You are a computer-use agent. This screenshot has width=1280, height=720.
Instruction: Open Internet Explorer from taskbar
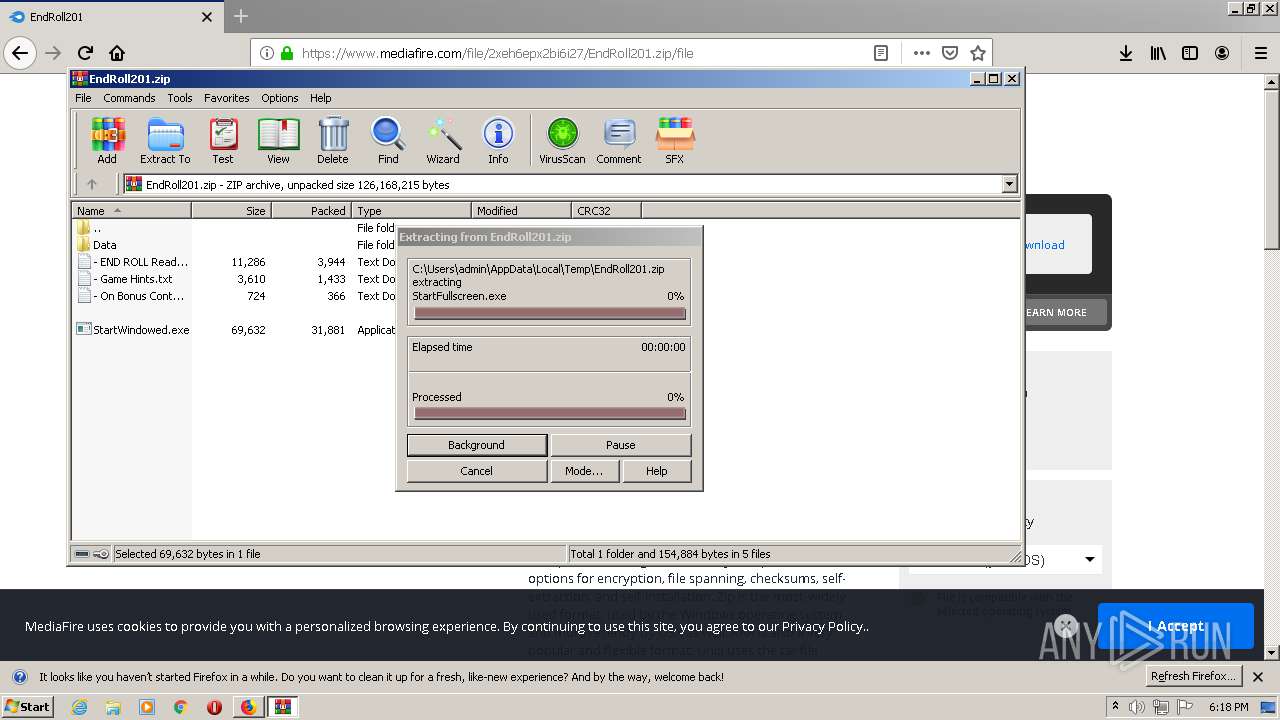pos(79,707)
